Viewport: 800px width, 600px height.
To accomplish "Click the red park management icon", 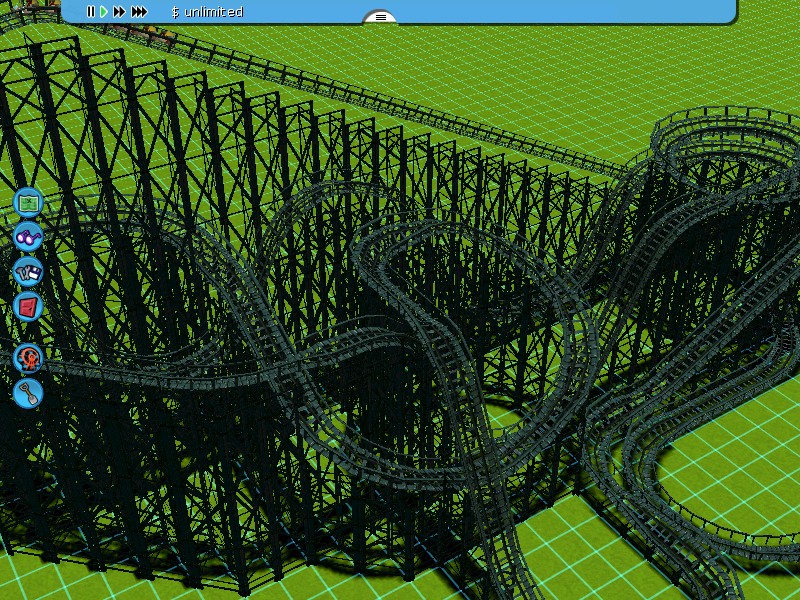I will 28,306.
